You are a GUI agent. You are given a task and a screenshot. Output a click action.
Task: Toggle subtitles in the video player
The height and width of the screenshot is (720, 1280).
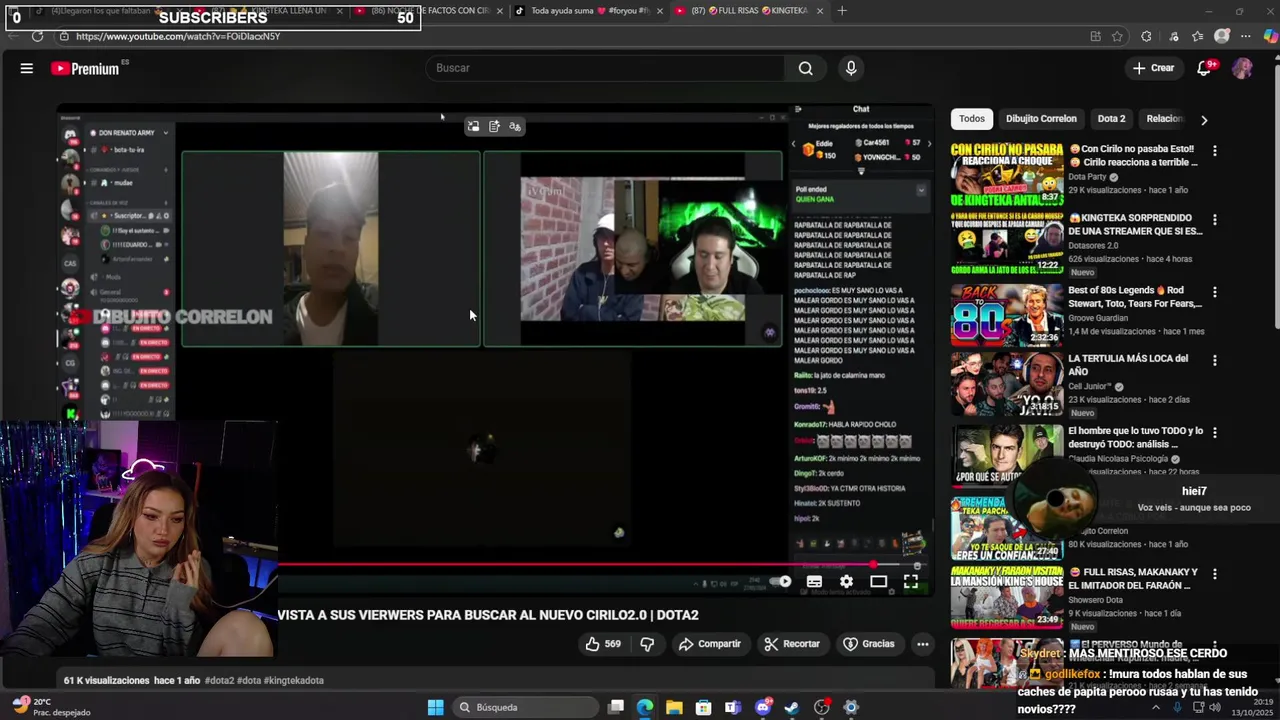[814, 581]
